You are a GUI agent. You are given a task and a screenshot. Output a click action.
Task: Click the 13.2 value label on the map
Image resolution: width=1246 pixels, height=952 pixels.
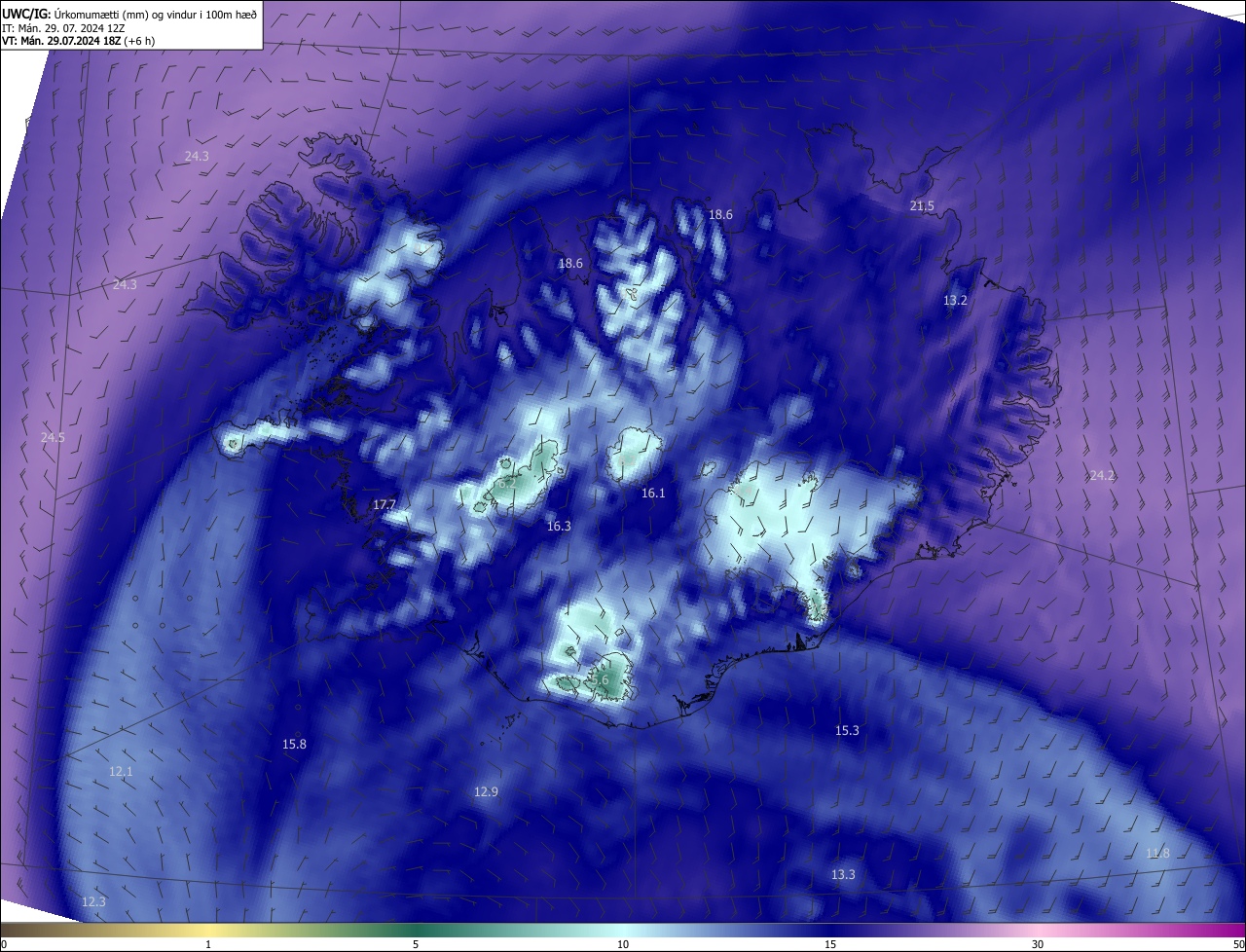tap(955, 301)
